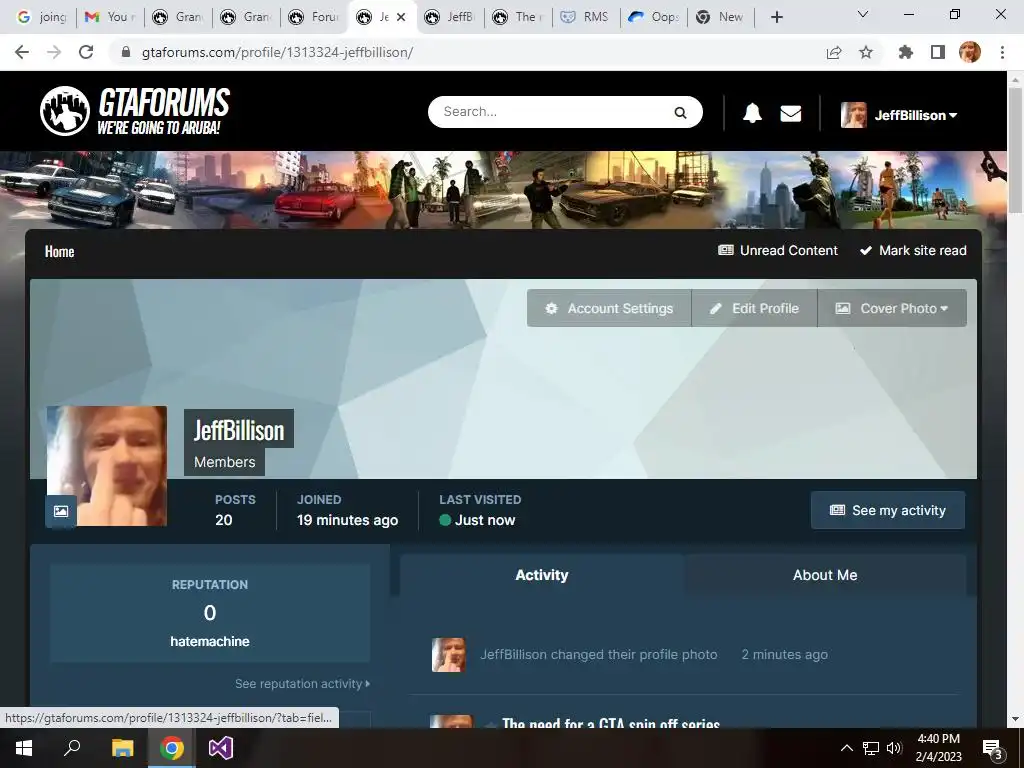Open the Windows Start menu

coord(24,748)
